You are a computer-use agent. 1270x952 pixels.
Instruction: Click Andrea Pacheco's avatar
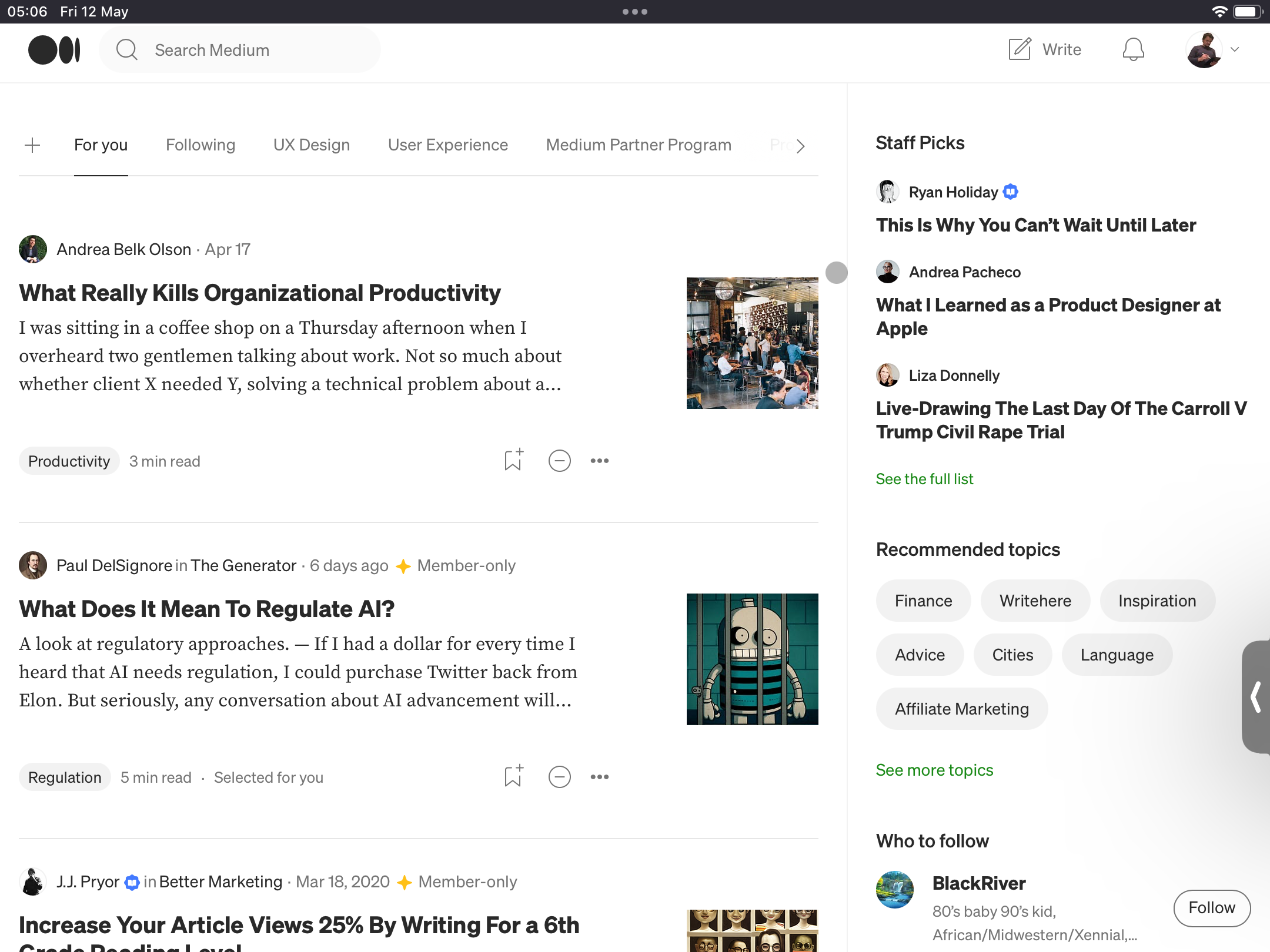click(x=888, y=271)
